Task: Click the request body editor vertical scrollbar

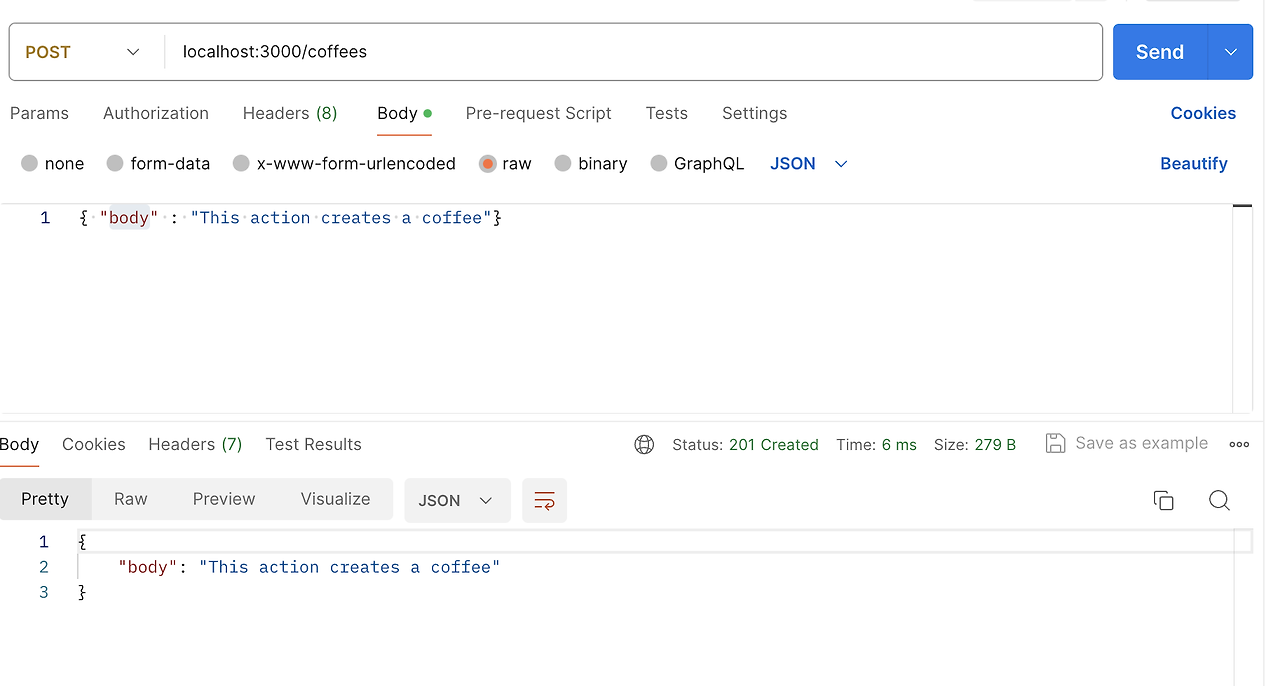Action: 1242,308
